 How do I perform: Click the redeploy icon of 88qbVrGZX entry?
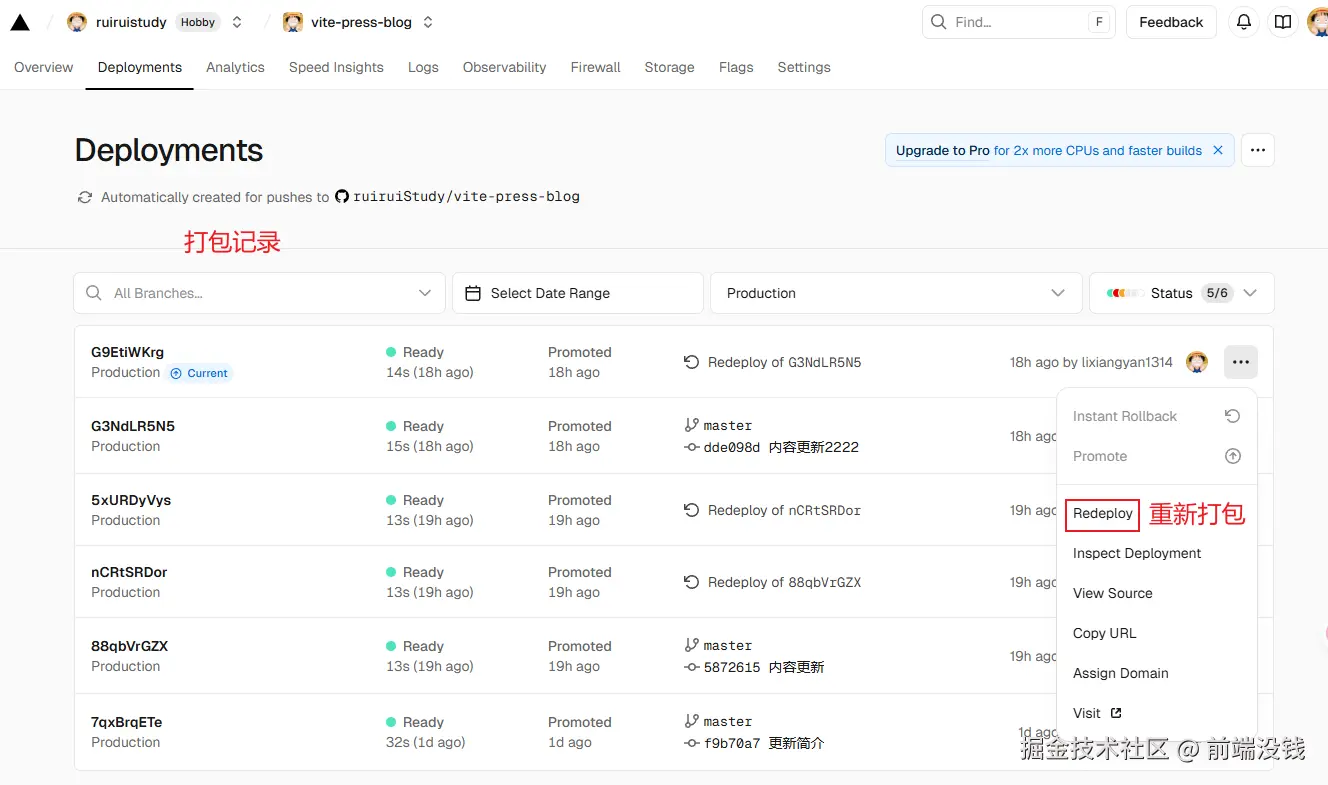pyautogui.click(x=691, y=582)
